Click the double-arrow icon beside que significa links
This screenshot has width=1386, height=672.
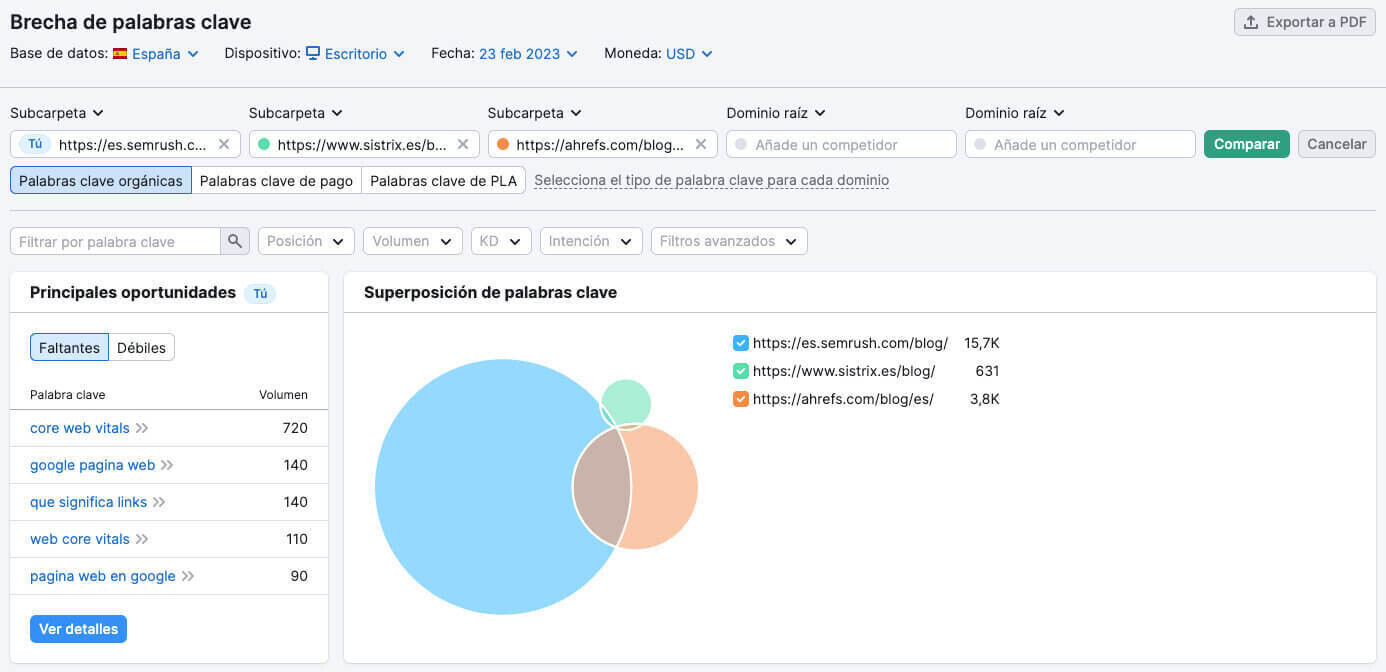pos(159,502)
